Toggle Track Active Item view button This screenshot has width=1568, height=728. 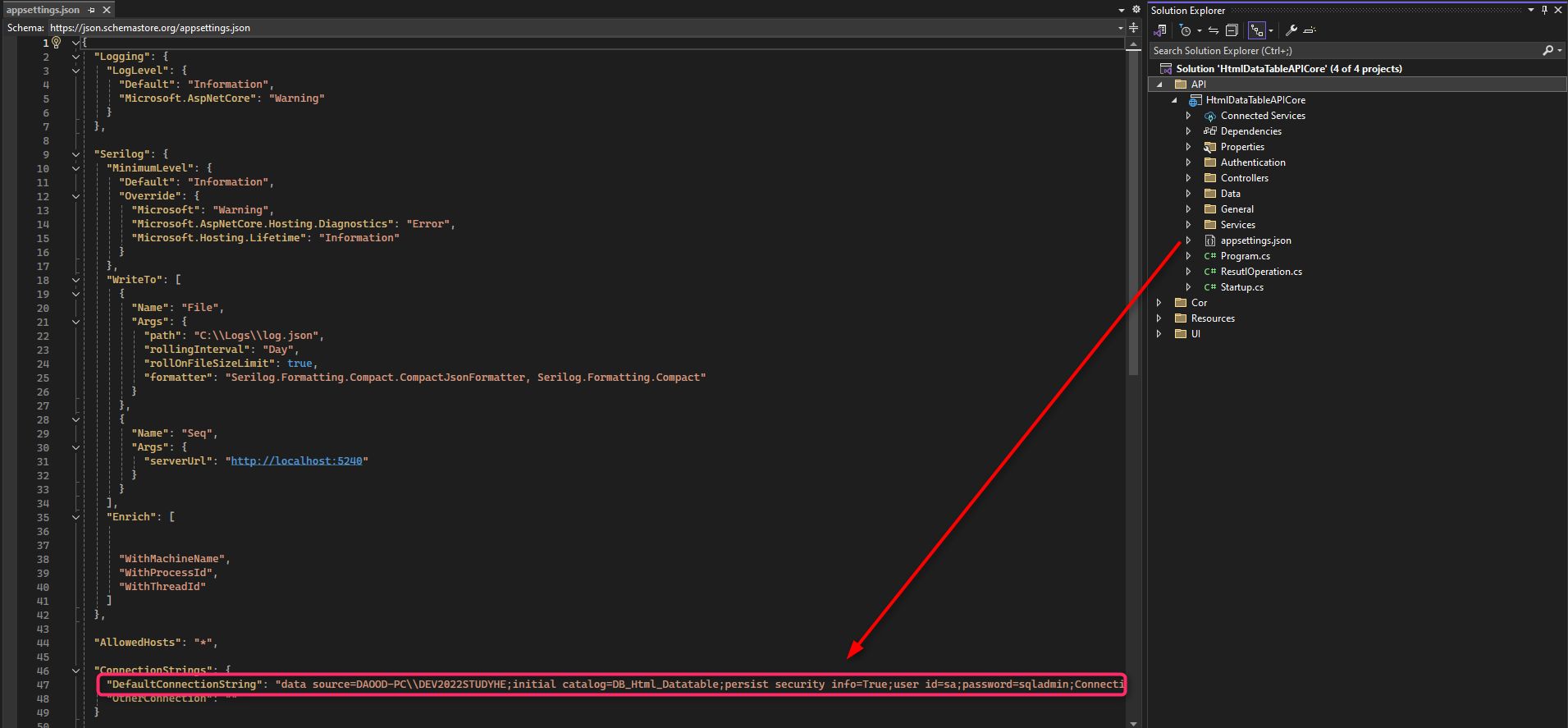coord(1257,30)
